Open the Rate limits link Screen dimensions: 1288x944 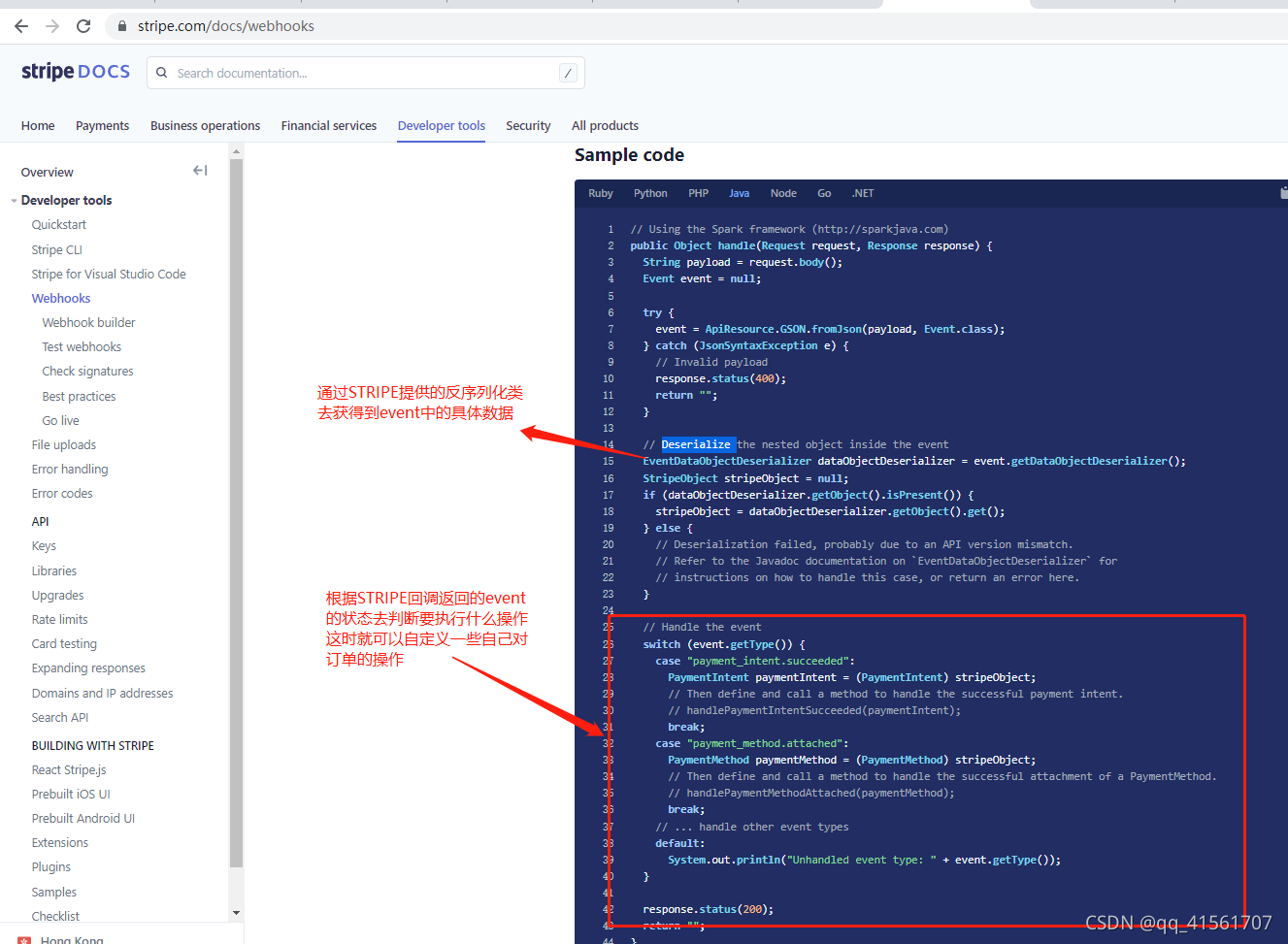[x=59, y=619]
